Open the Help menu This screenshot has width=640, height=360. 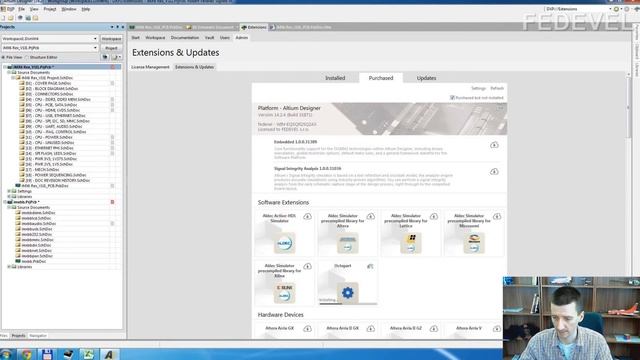(86, 9)
